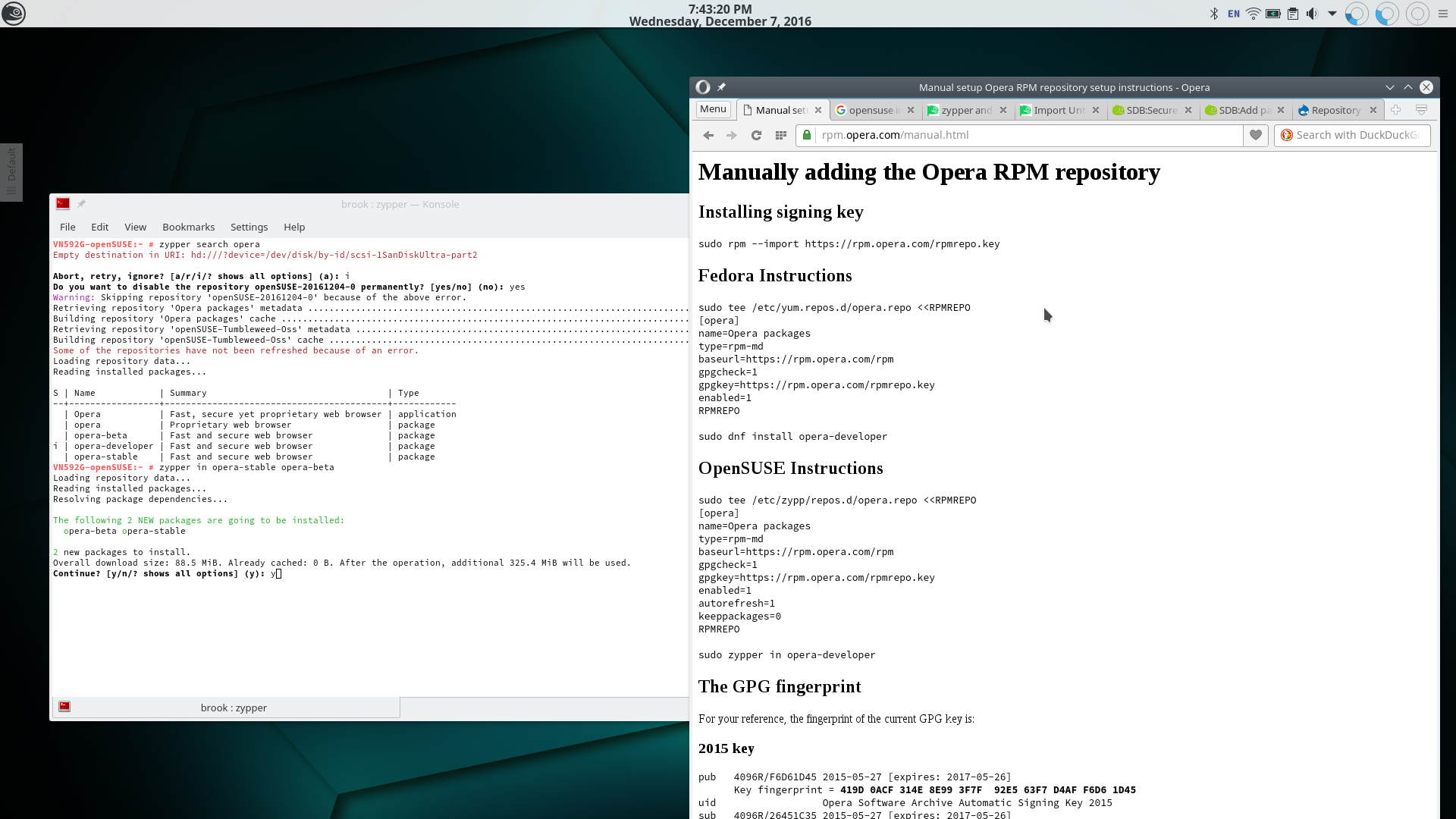Open audio volume tray control
Viewport: 1456px width, 819px height.
(x=1312, y=14)
